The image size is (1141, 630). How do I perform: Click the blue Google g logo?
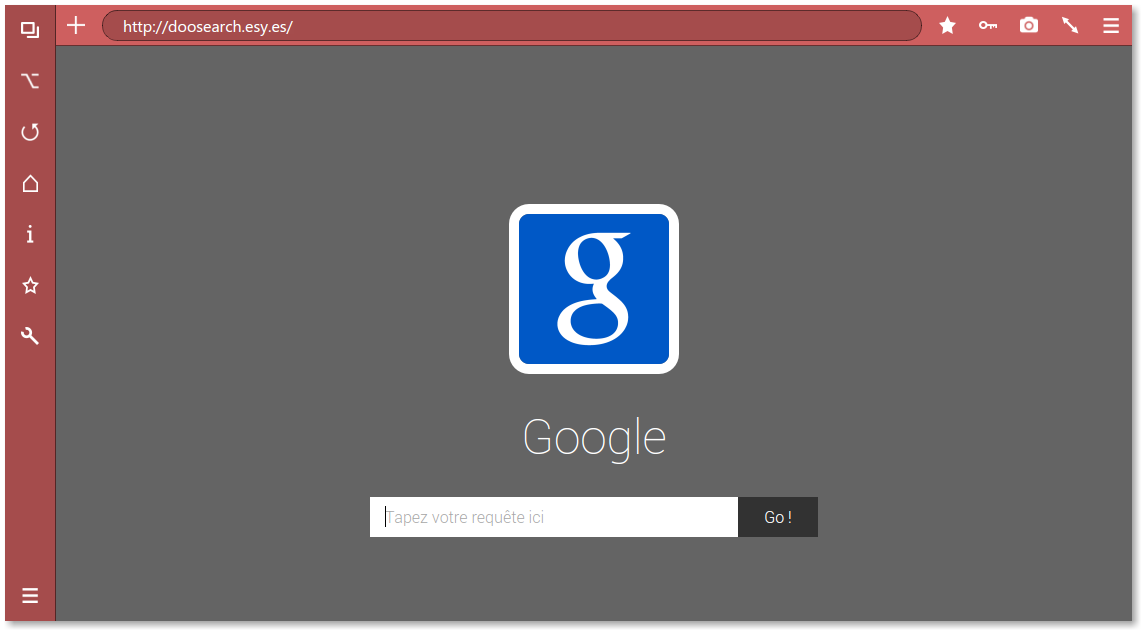coord(594,289)
